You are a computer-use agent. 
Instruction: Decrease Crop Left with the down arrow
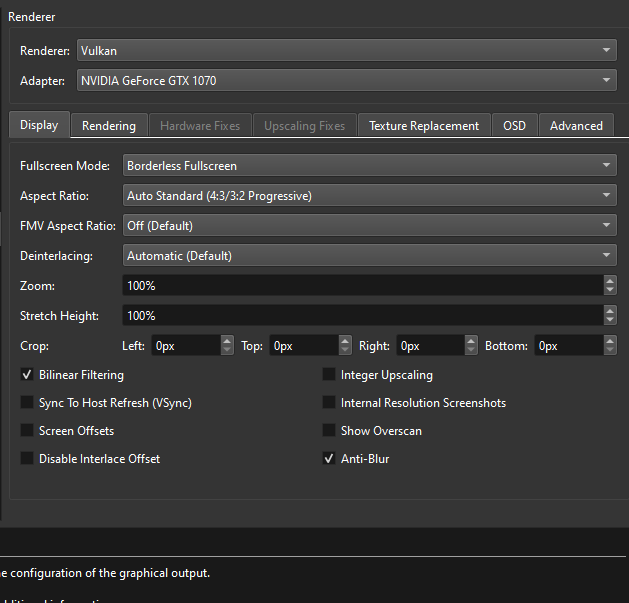227,350
